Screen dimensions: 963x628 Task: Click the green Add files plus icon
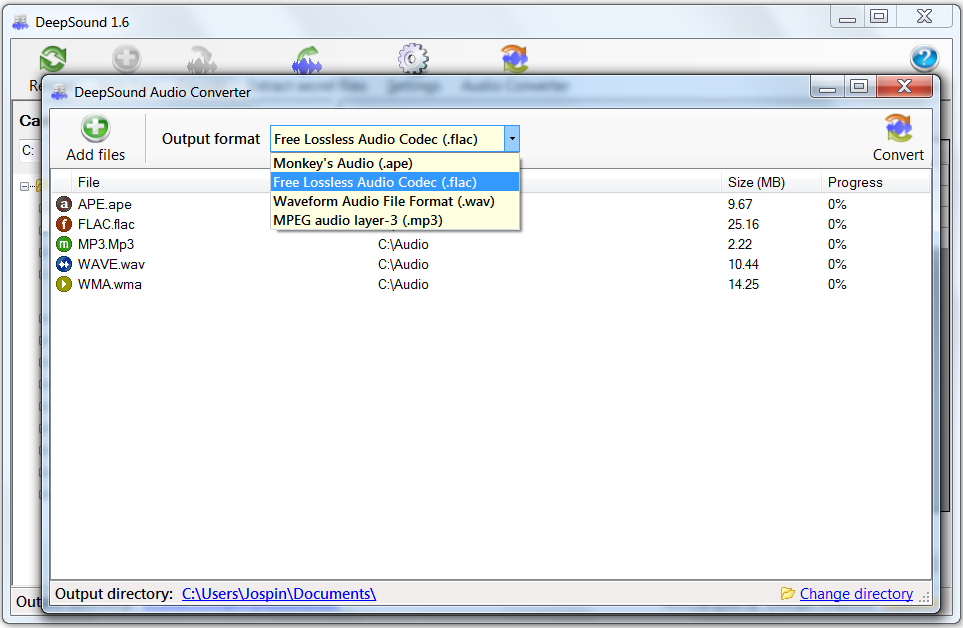[95, 128]
